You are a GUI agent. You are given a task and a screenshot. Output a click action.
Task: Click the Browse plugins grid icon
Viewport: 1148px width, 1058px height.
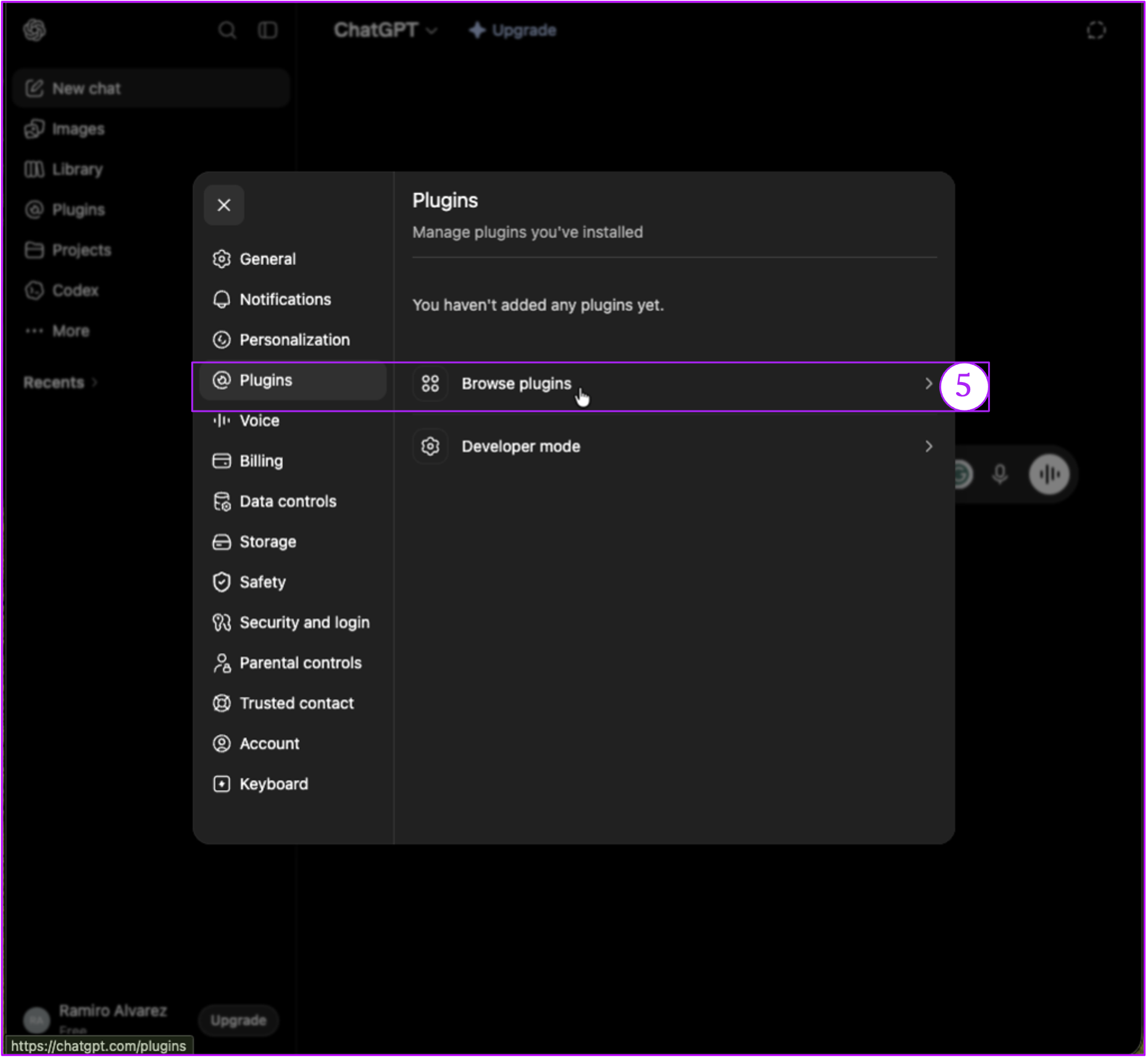coord(430,384)
